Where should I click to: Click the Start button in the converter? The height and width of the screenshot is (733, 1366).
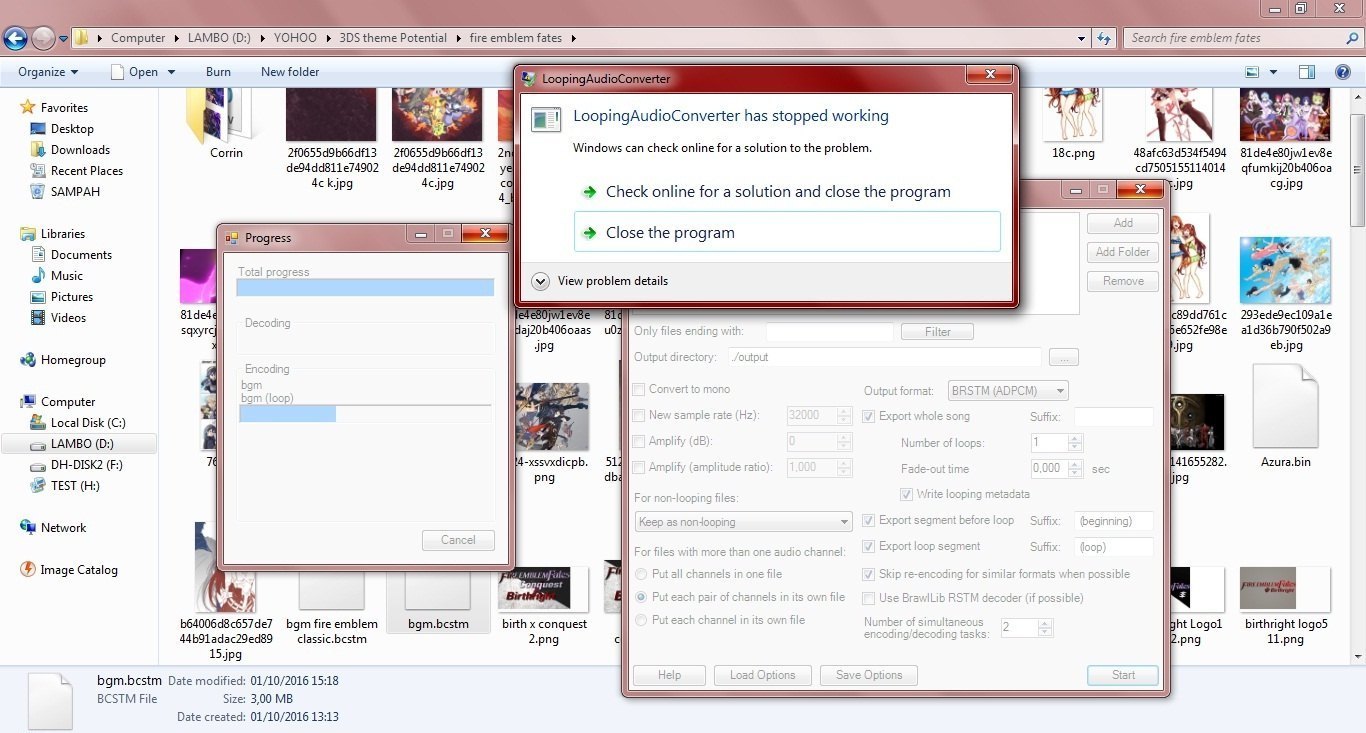(x=1123, y=675)
